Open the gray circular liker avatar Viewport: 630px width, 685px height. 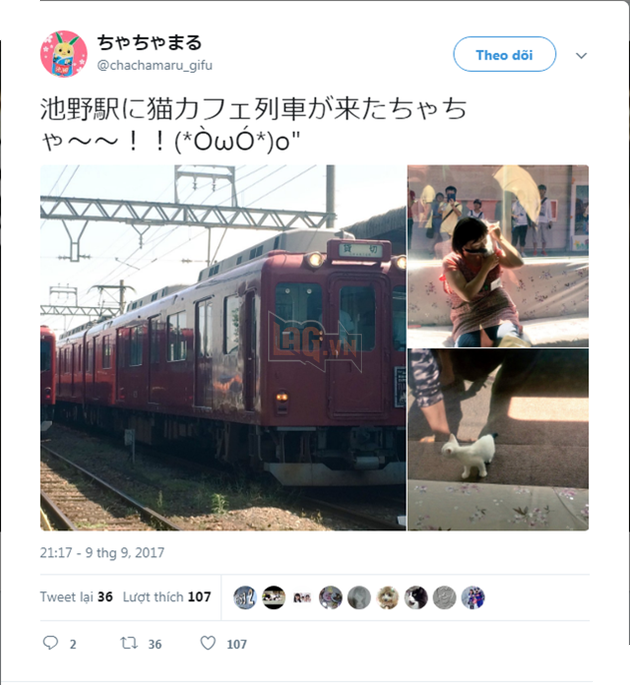(359, 598)
